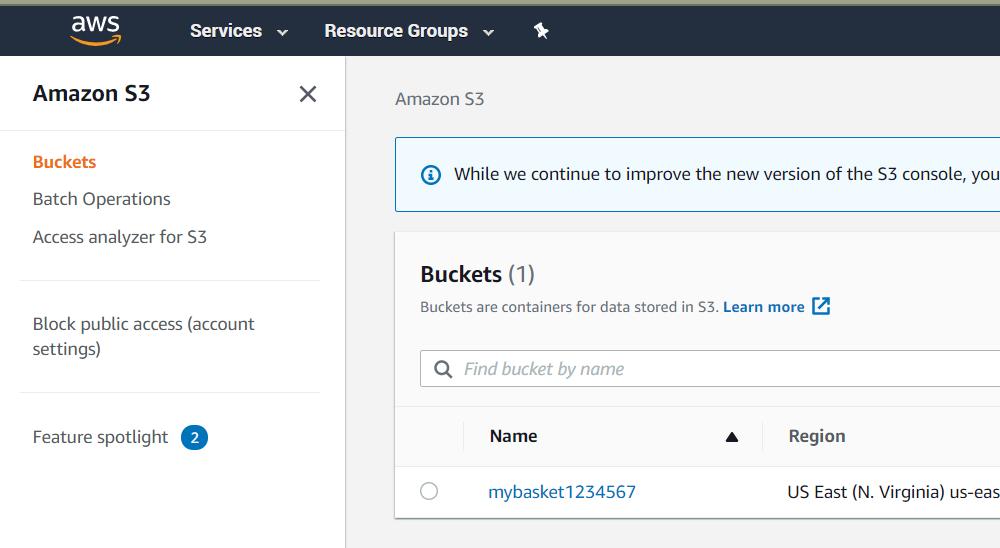Select Buckets in the sidebar
This screenshot has width=1000, height=548.
[64, 162]
